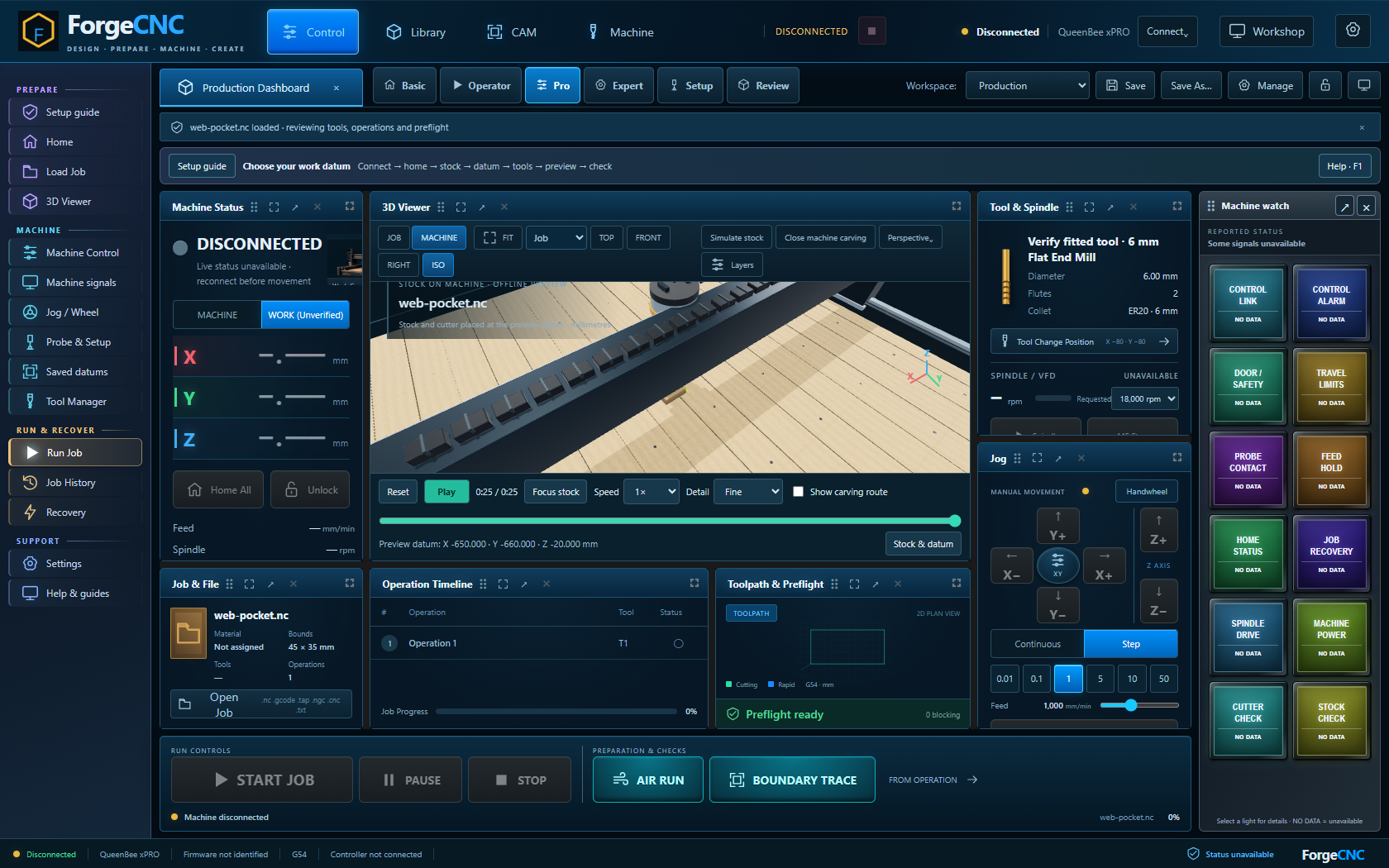The width and height of the screenshot is (1389, 868).
Task: Jog Z+ arrow button
Action: coord(1158,529)
